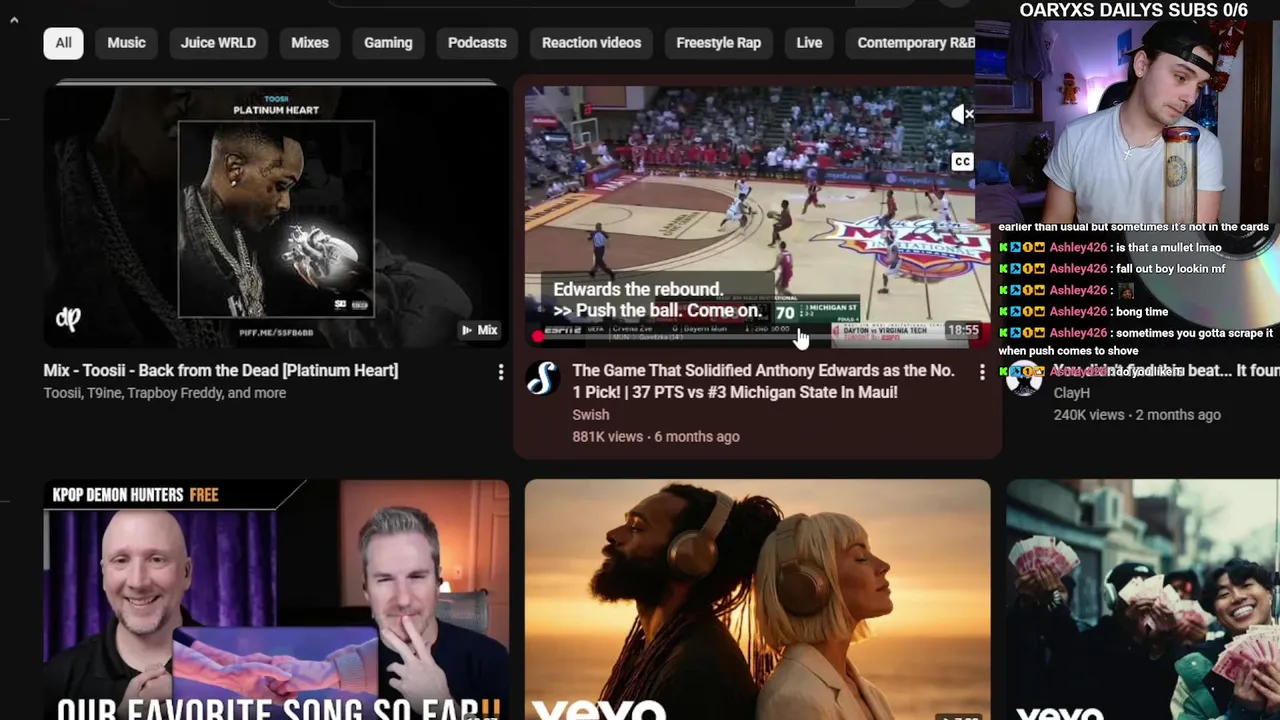Open the Vevo money video thumbnail
This screenshot has width=1280, height=720.
point(1143,600)
